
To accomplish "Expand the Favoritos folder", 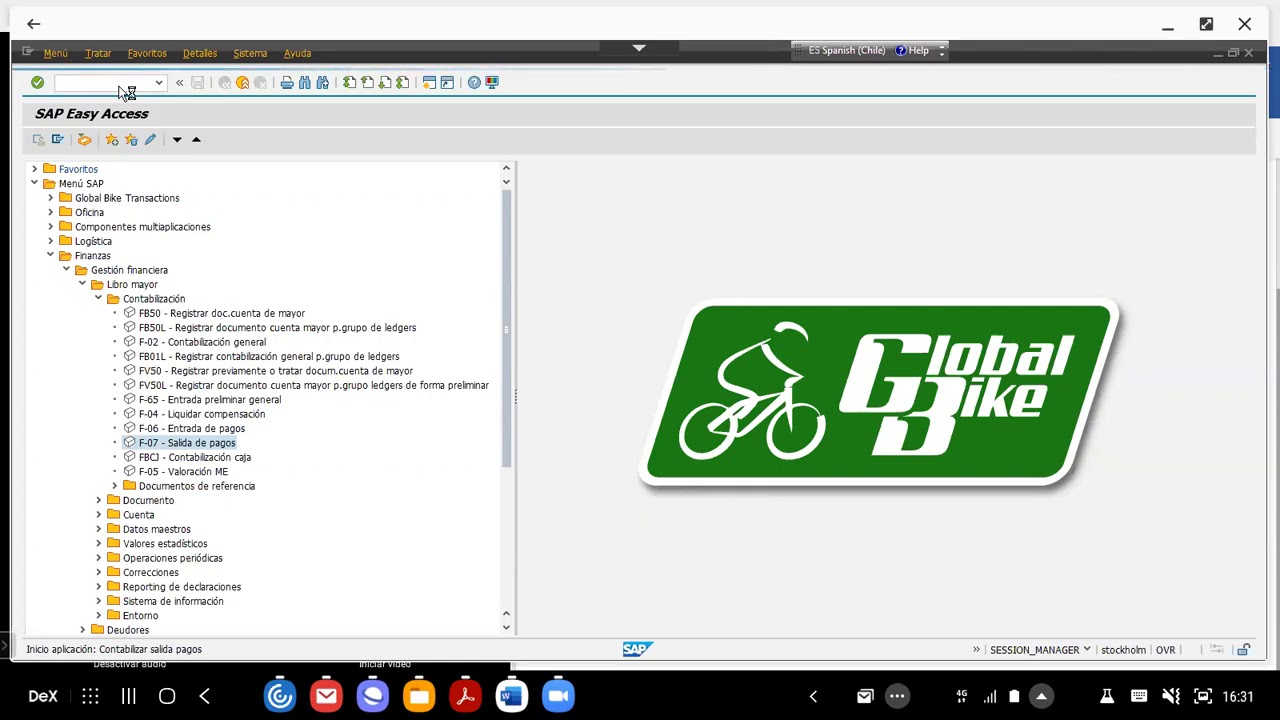I will [x=35, y=169].
